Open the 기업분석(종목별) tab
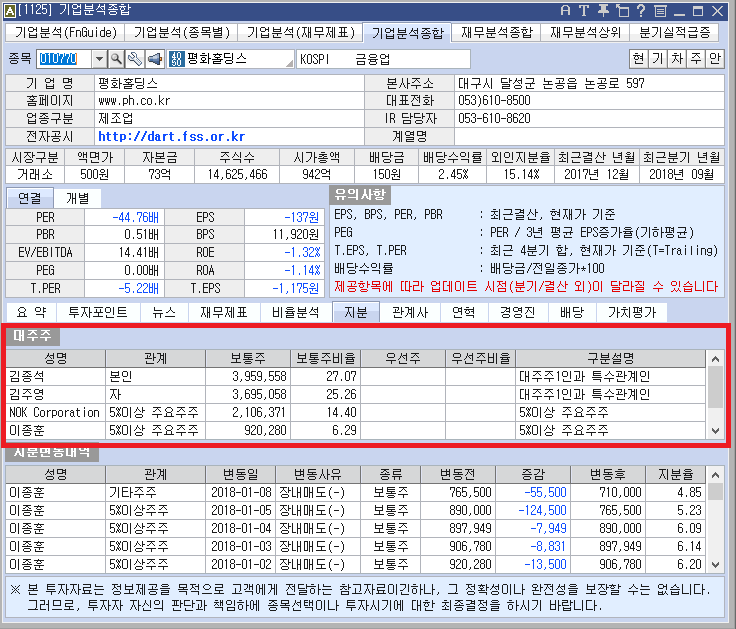 coord(182,32)
